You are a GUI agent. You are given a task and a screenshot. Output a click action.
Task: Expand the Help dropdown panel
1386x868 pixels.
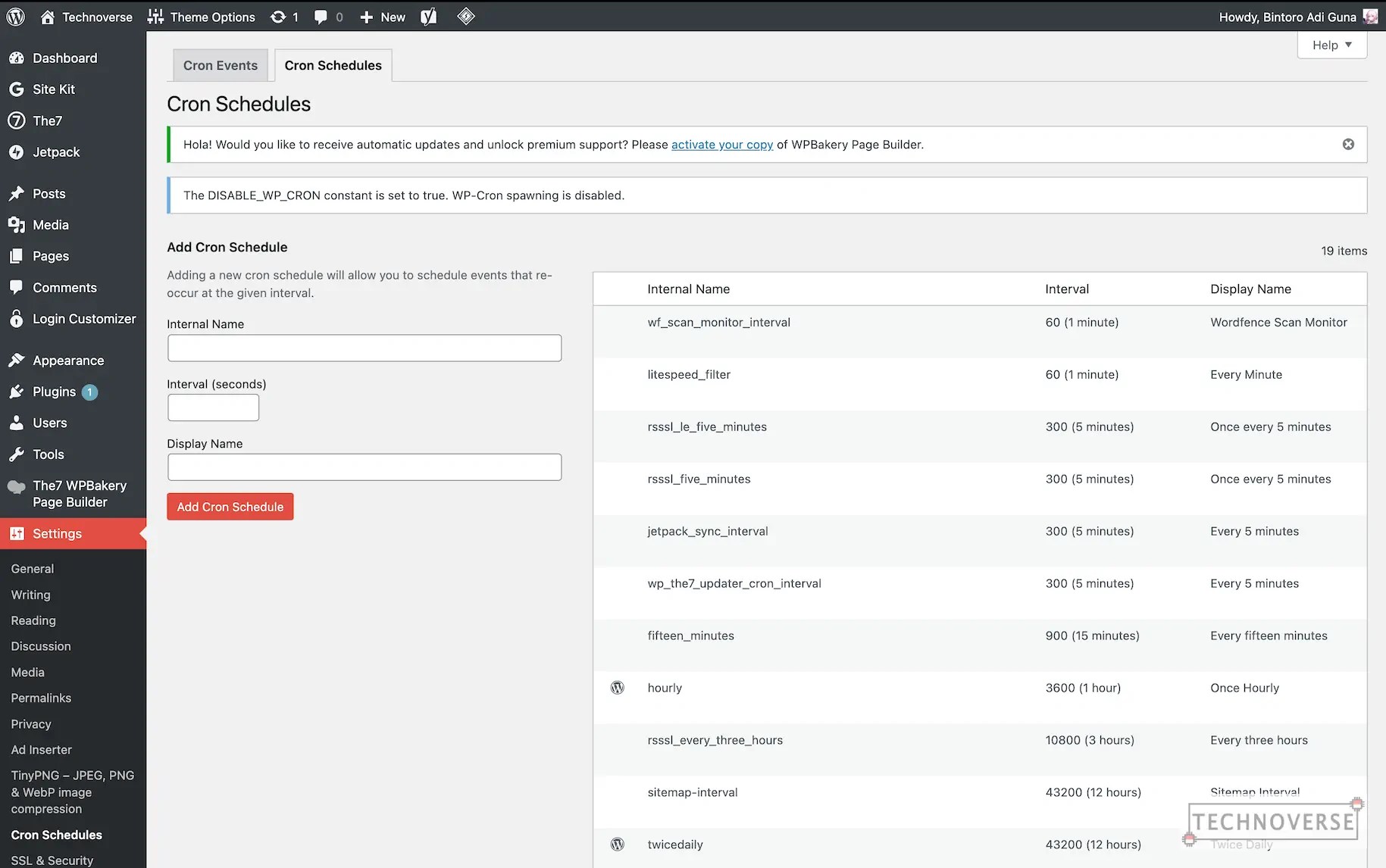pyautogui.click(x=1331, y=45)
